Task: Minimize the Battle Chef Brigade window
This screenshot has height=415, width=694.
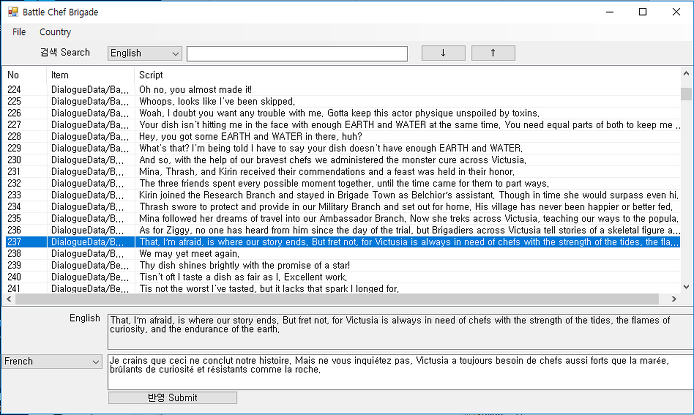Action: coord(610,12)
